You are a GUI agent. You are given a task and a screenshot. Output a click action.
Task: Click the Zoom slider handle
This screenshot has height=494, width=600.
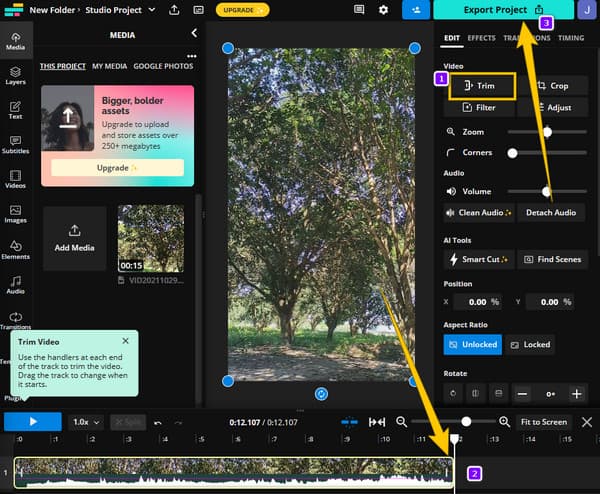pos(548,132)
